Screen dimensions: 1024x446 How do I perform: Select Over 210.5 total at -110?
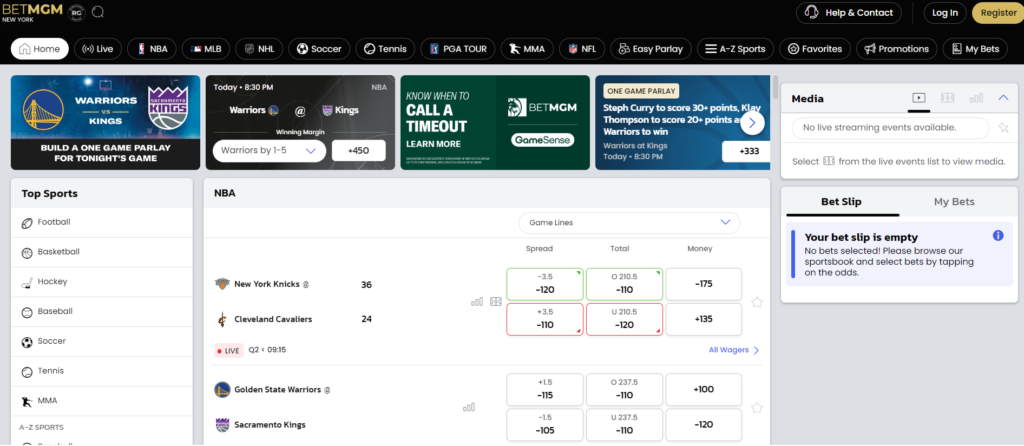click(624, 284)
